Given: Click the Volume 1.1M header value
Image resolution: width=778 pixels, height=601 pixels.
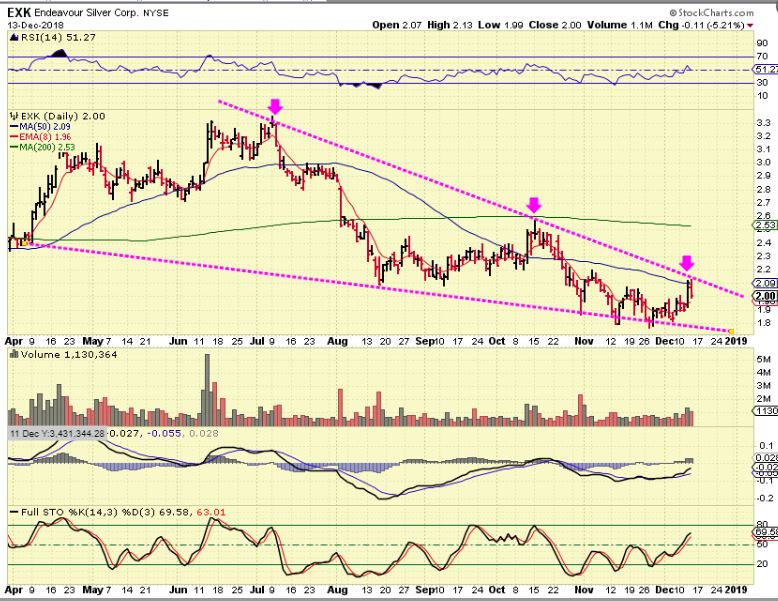Looking at the screenshot, I should pyautogui.click(x=620, y=25).
